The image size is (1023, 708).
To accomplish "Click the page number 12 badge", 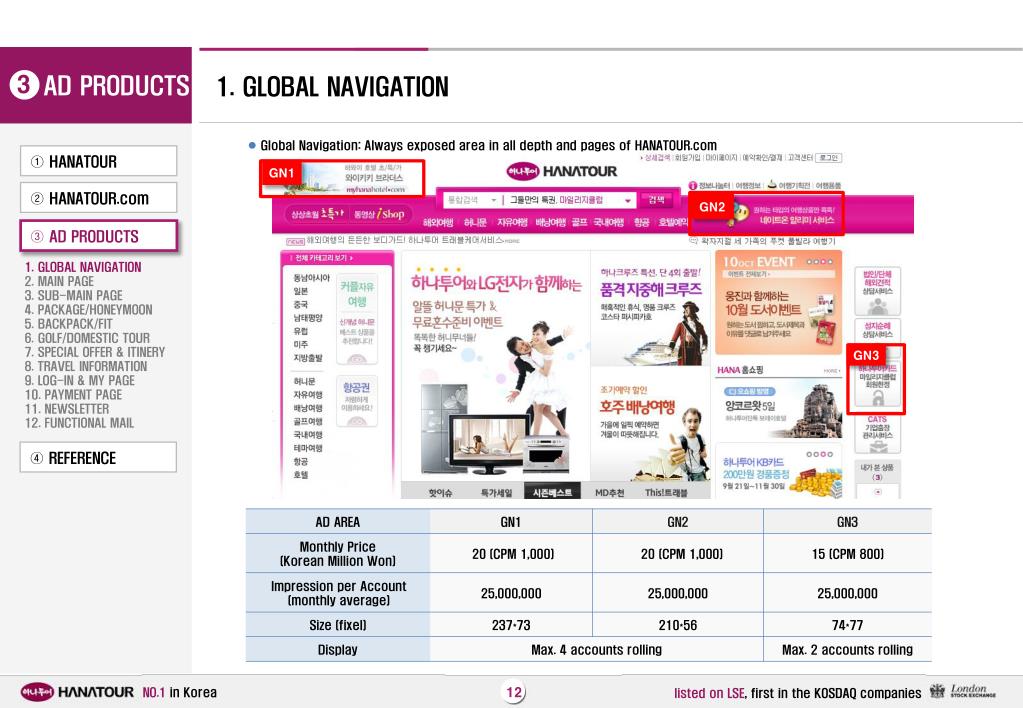I will click(x=514, y=692).
